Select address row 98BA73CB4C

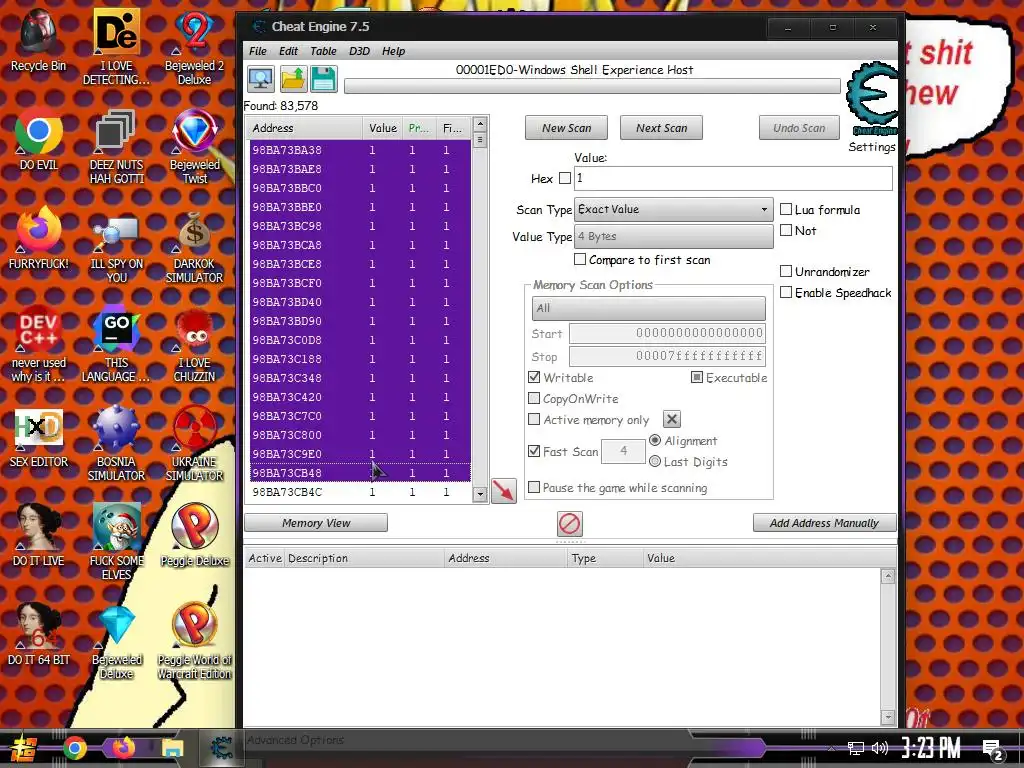(360, 492)
